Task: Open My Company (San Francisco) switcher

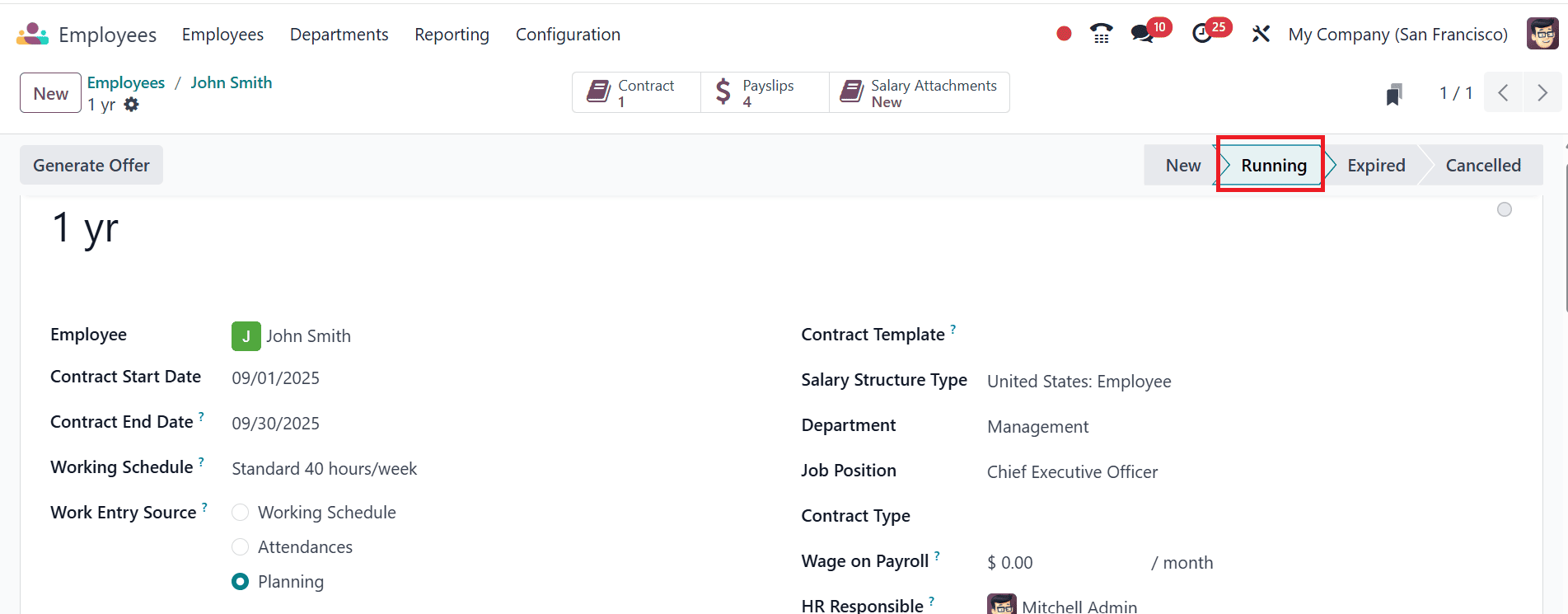Action: coord(1397,35)
